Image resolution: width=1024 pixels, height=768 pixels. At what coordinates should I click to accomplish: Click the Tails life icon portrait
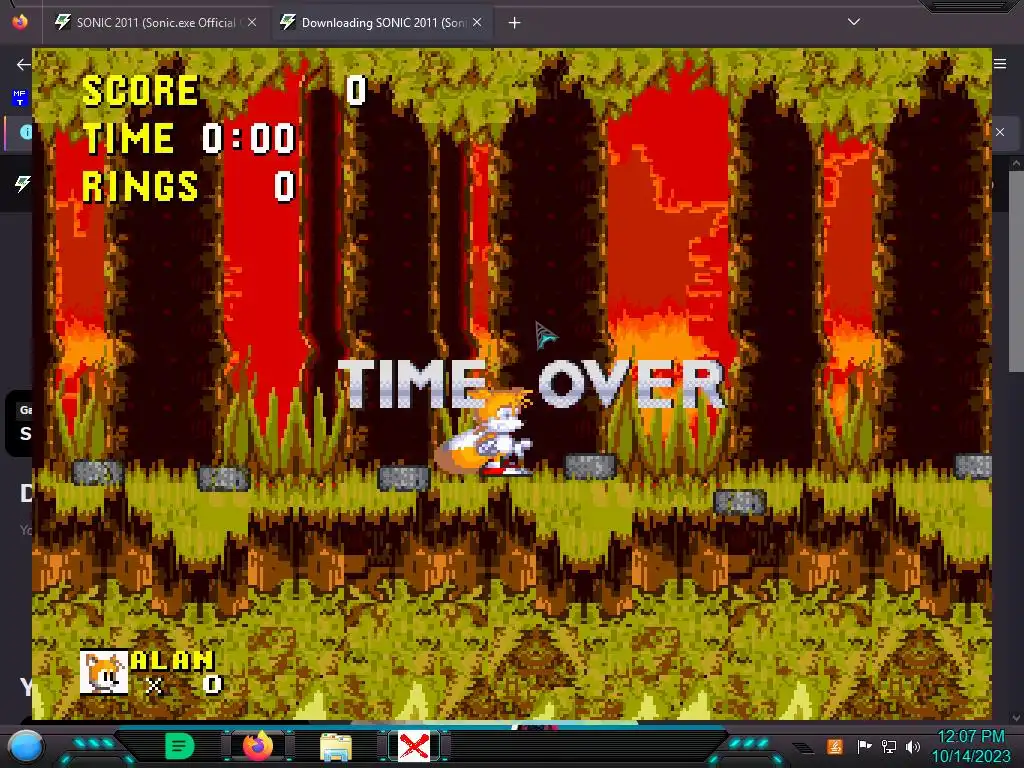[104, 672]
